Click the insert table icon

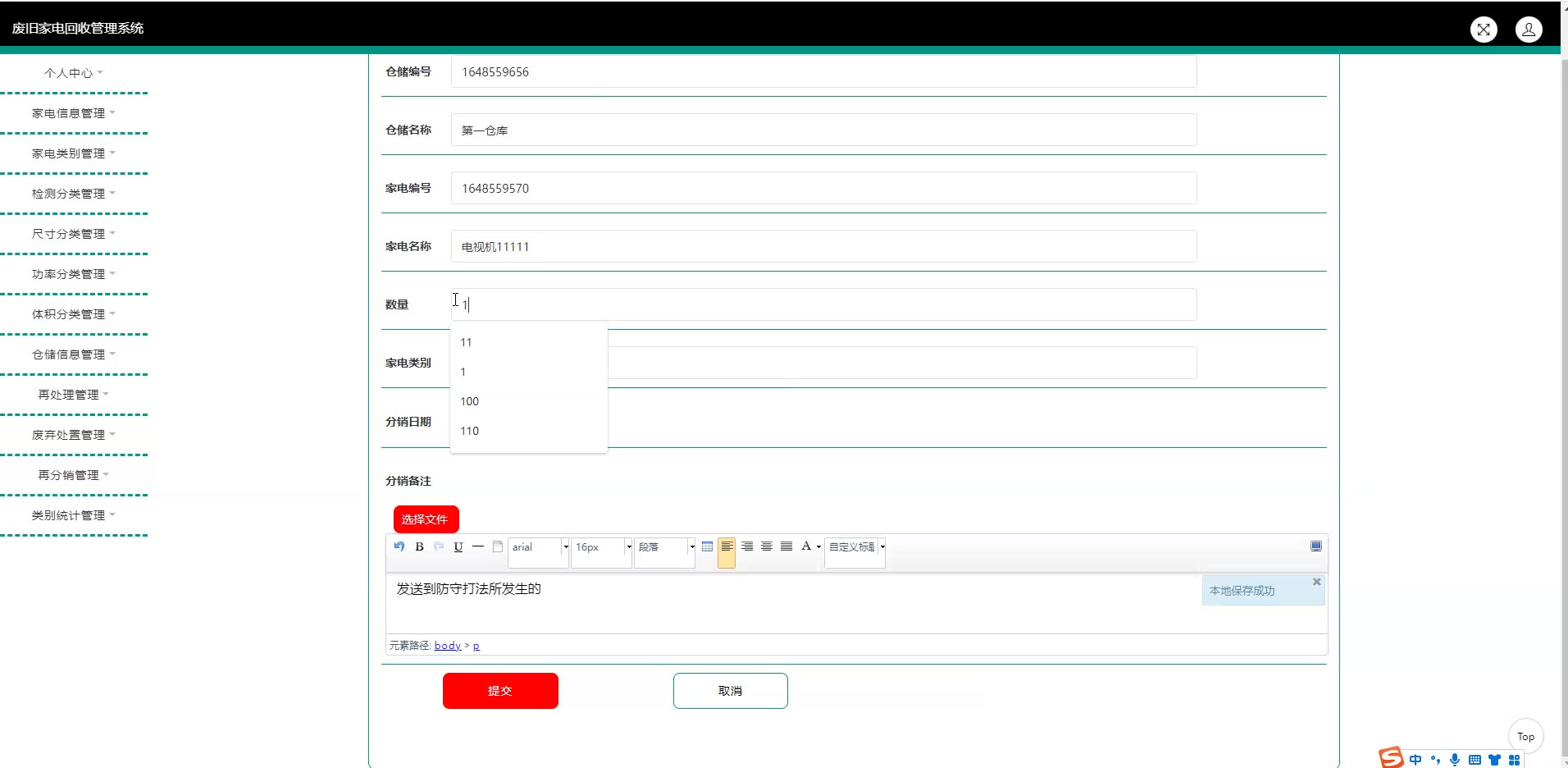(707, 546)
